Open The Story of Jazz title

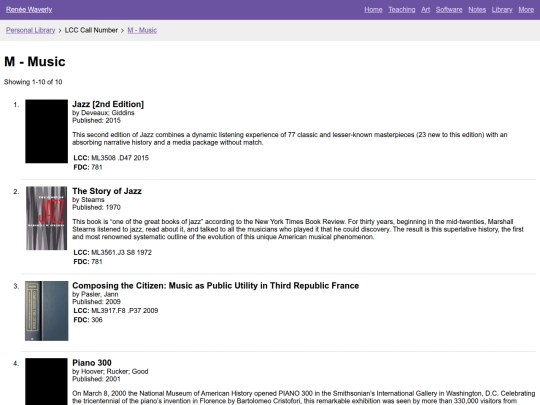click(x=107, y=191)
